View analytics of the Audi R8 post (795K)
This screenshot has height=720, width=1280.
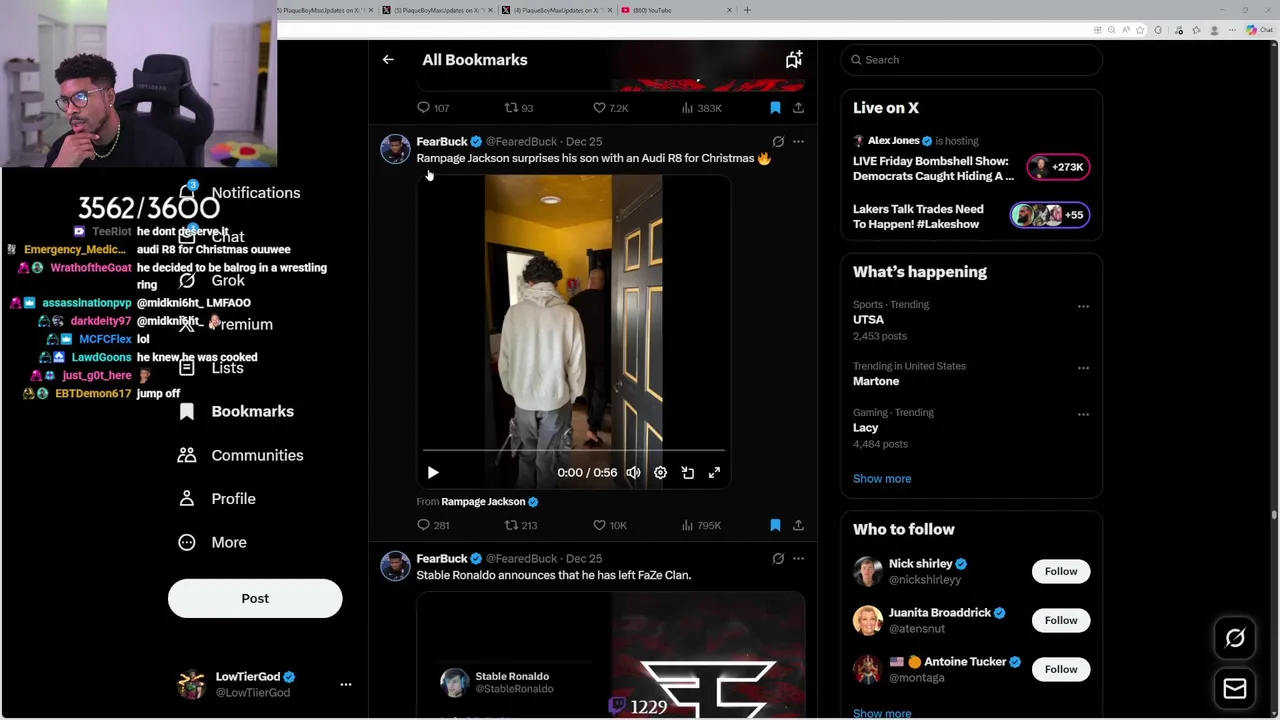click(x=700, y=525)
